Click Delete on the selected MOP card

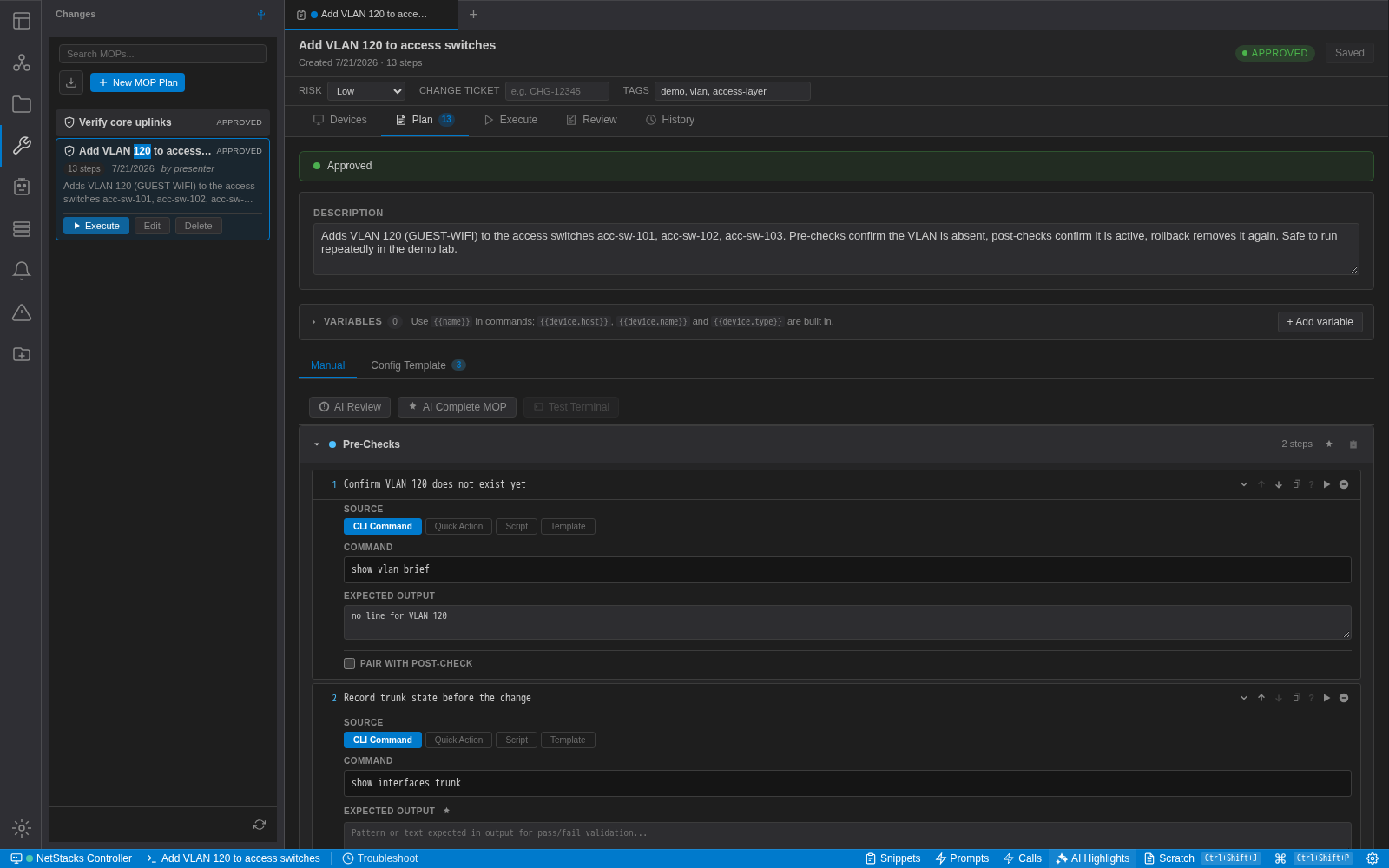[x=198, y=226]
